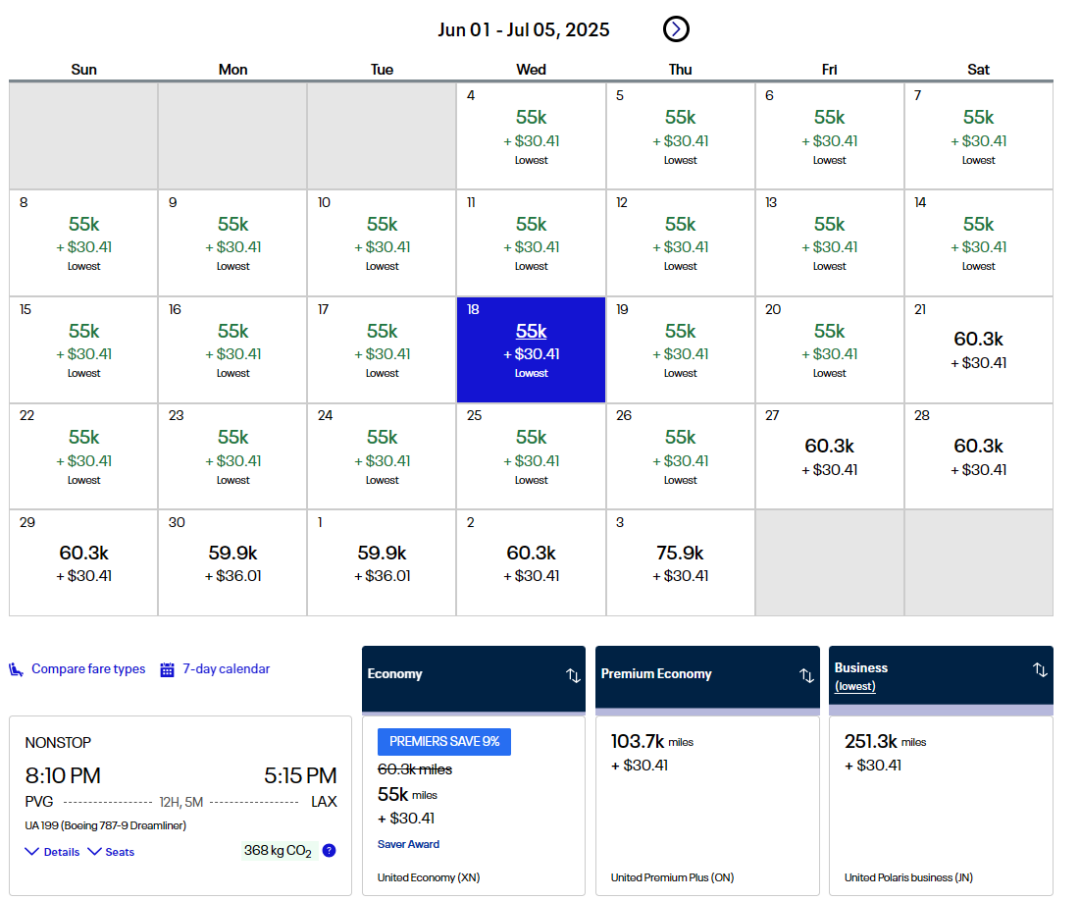This screenshot has width=1080, height=900.
Task: Pick June 30 fare 59.9k miles
Action: 233,562
